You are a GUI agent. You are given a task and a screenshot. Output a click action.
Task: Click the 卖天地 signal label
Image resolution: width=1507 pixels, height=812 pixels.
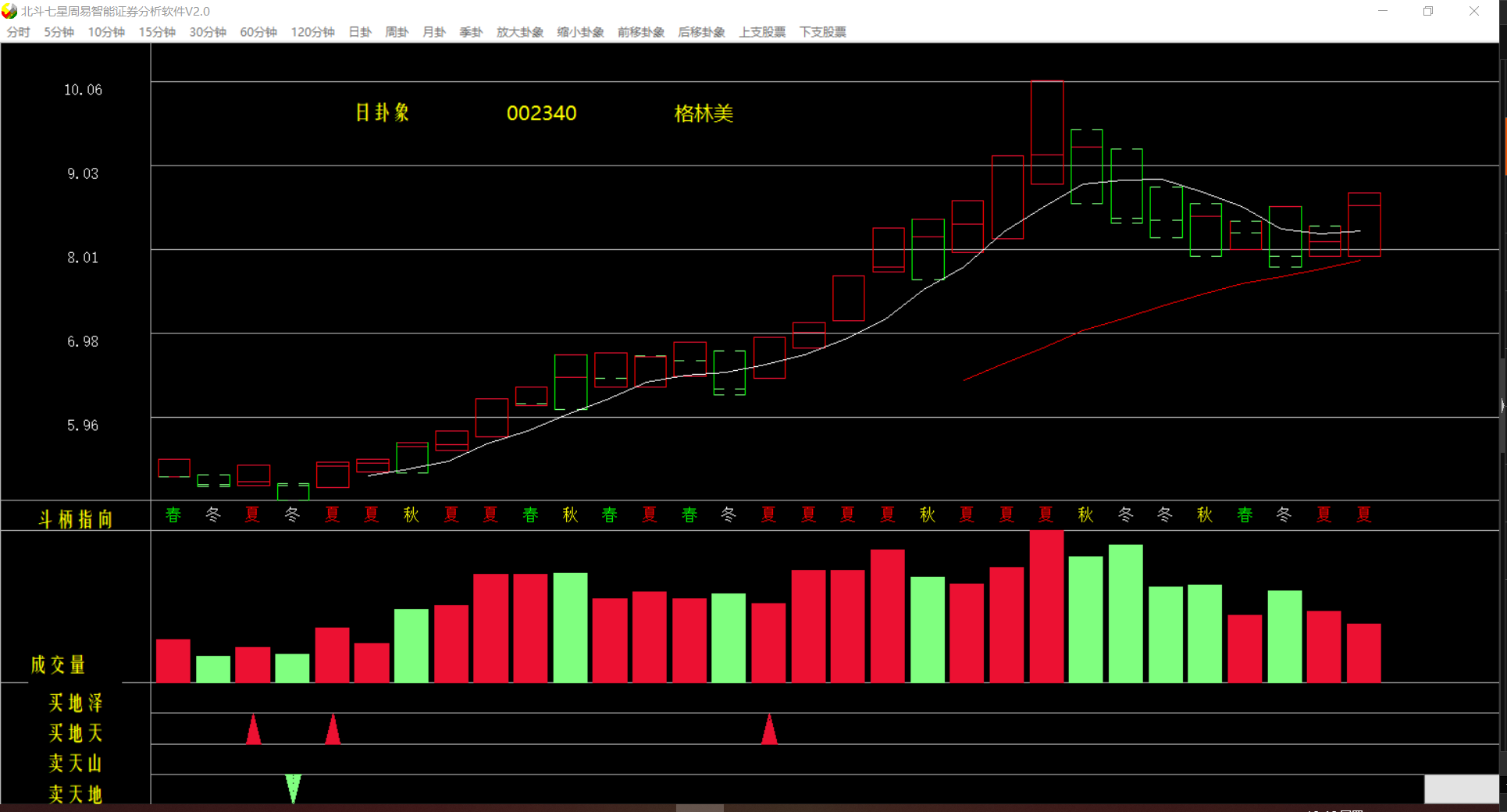tap(76, 795)
